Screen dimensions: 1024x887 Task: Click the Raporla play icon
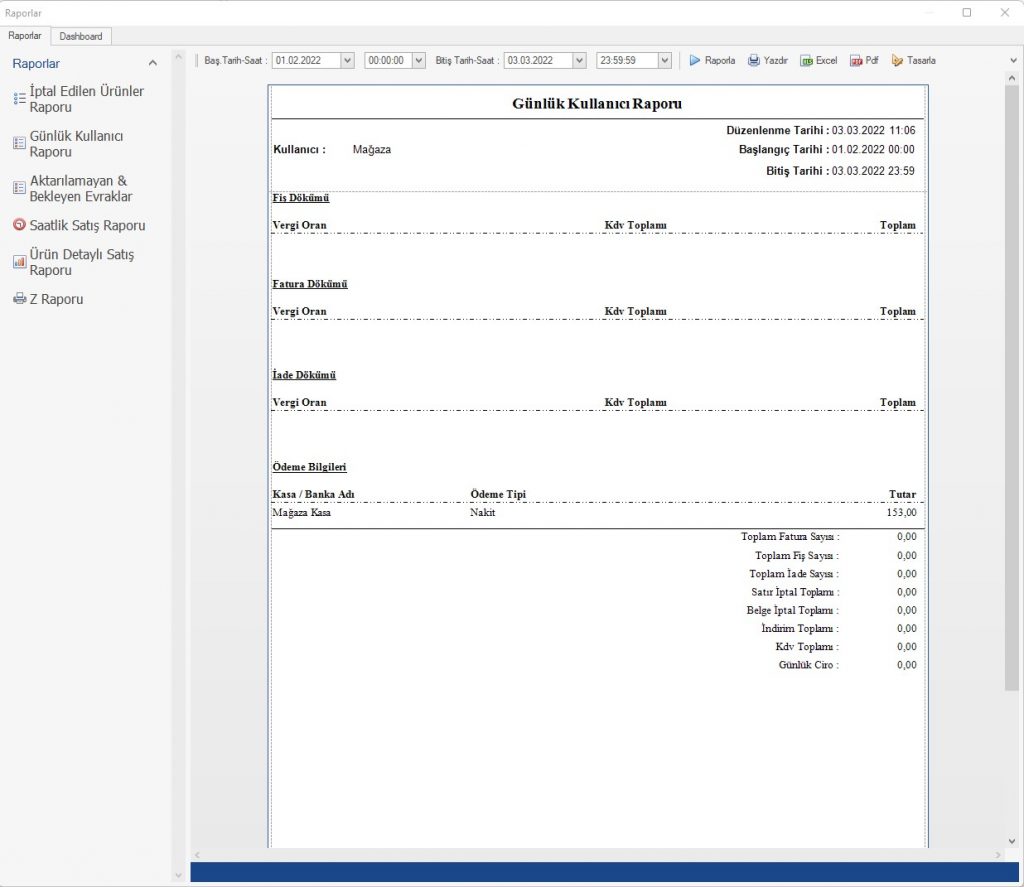(x=695, y=60)
